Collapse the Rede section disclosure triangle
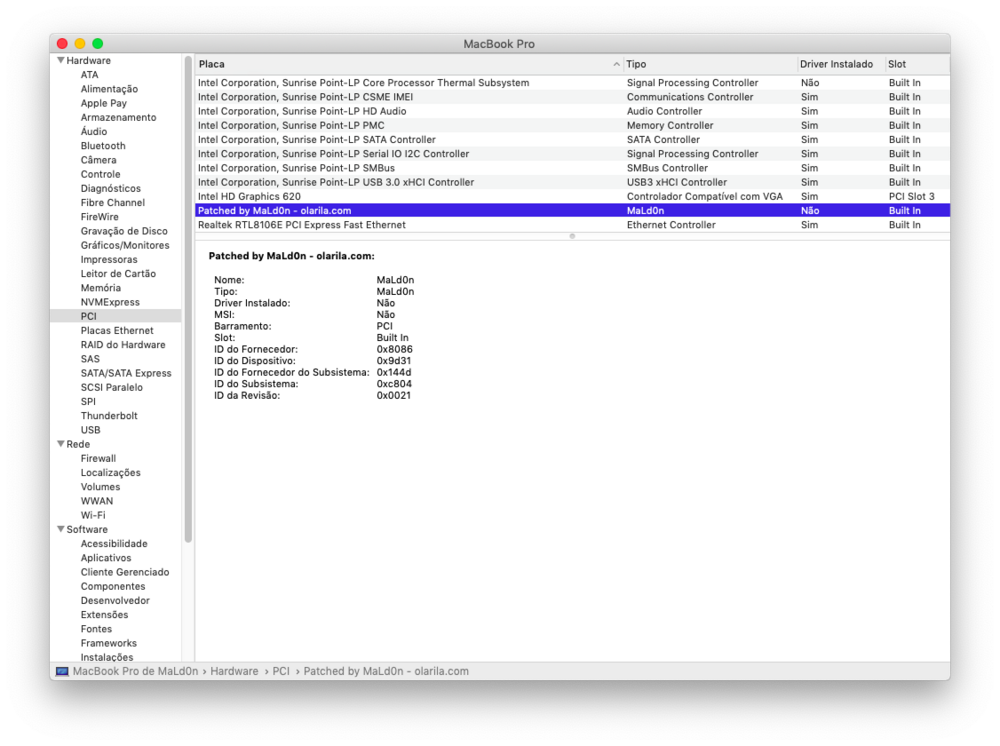Screen dimensions: 1000x746 click(61, 444)
